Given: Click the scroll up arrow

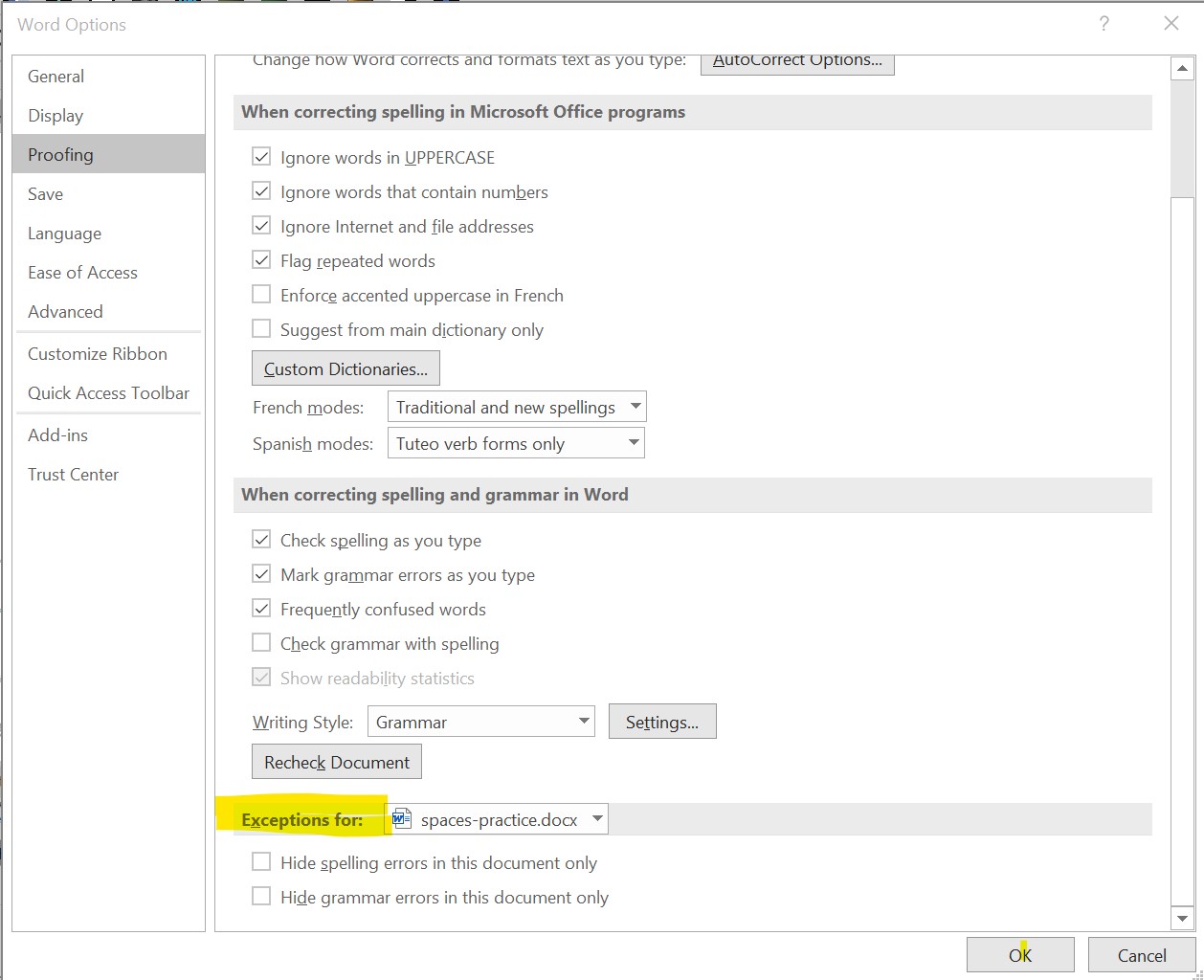Looking at the screenshot, I should pos(1182,69).
